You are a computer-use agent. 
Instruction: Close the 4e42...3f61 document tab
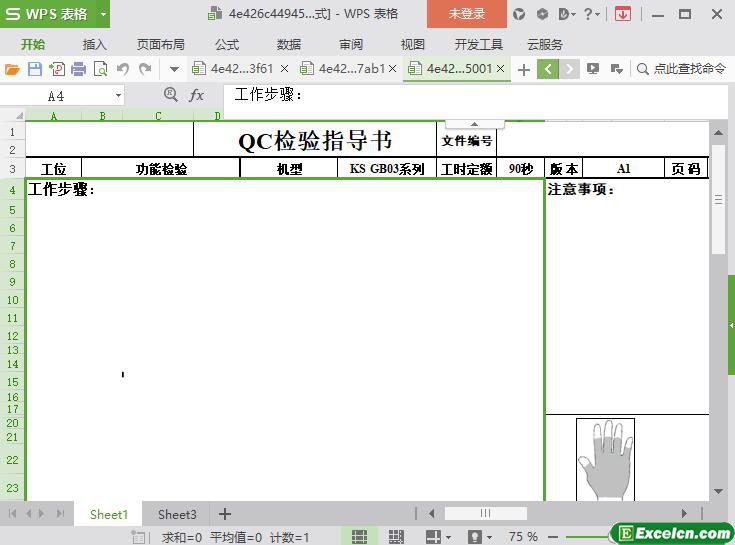click(284, 69)
